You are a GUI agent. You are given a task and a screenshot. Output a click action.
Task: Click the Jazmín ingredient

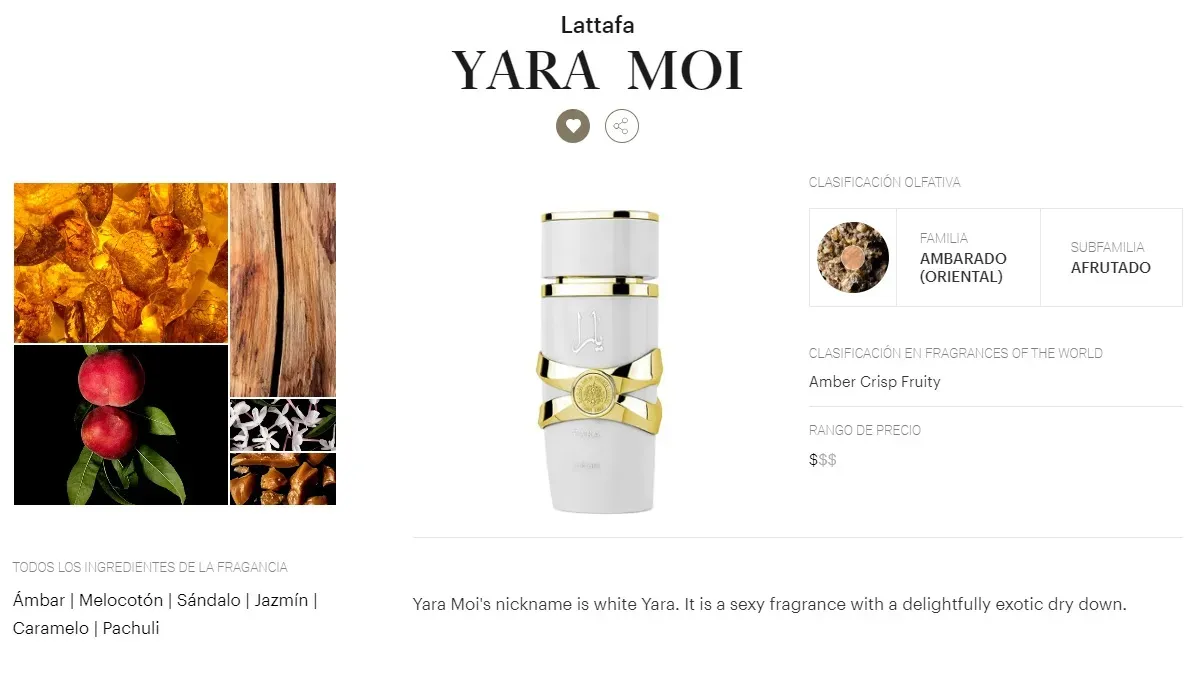tap(281, 600)
